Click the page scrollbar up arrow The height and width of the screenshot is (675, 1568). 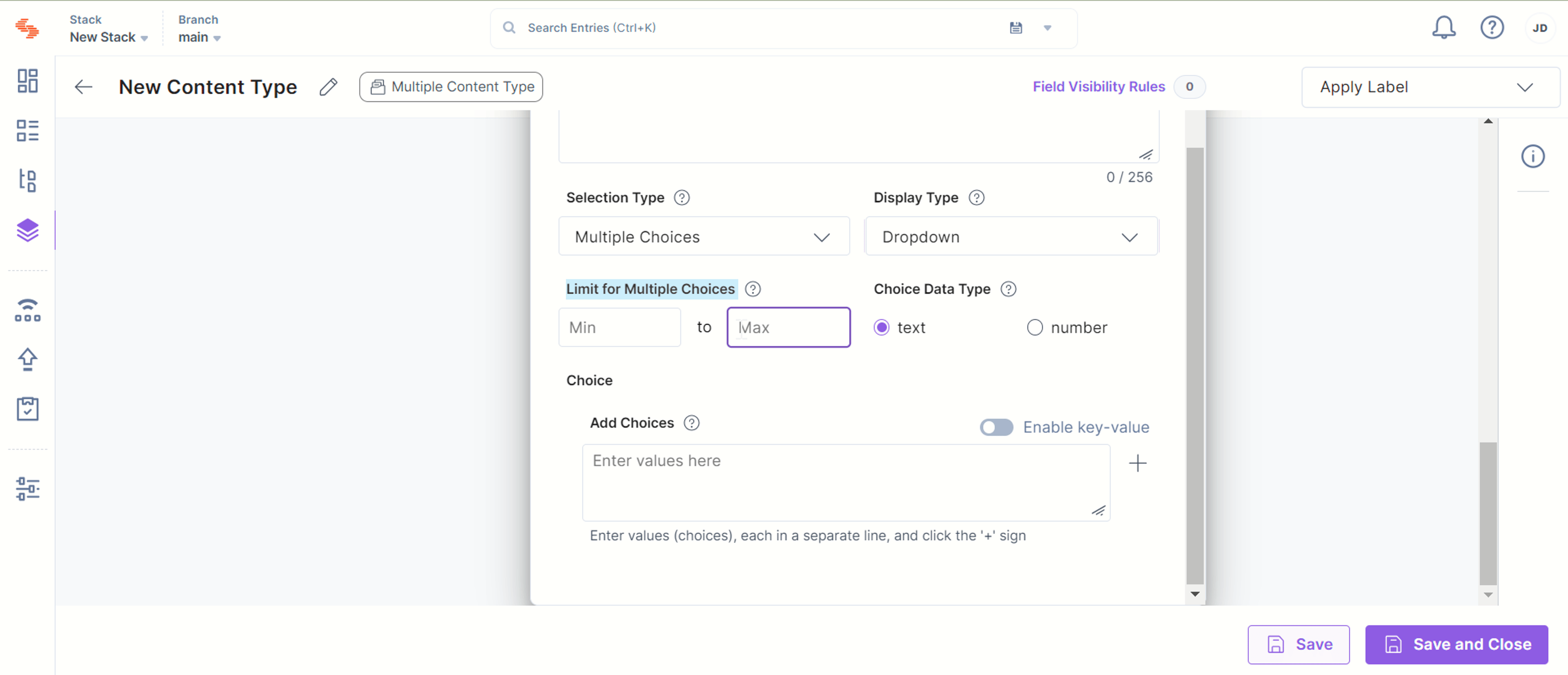pos(1488,122)
